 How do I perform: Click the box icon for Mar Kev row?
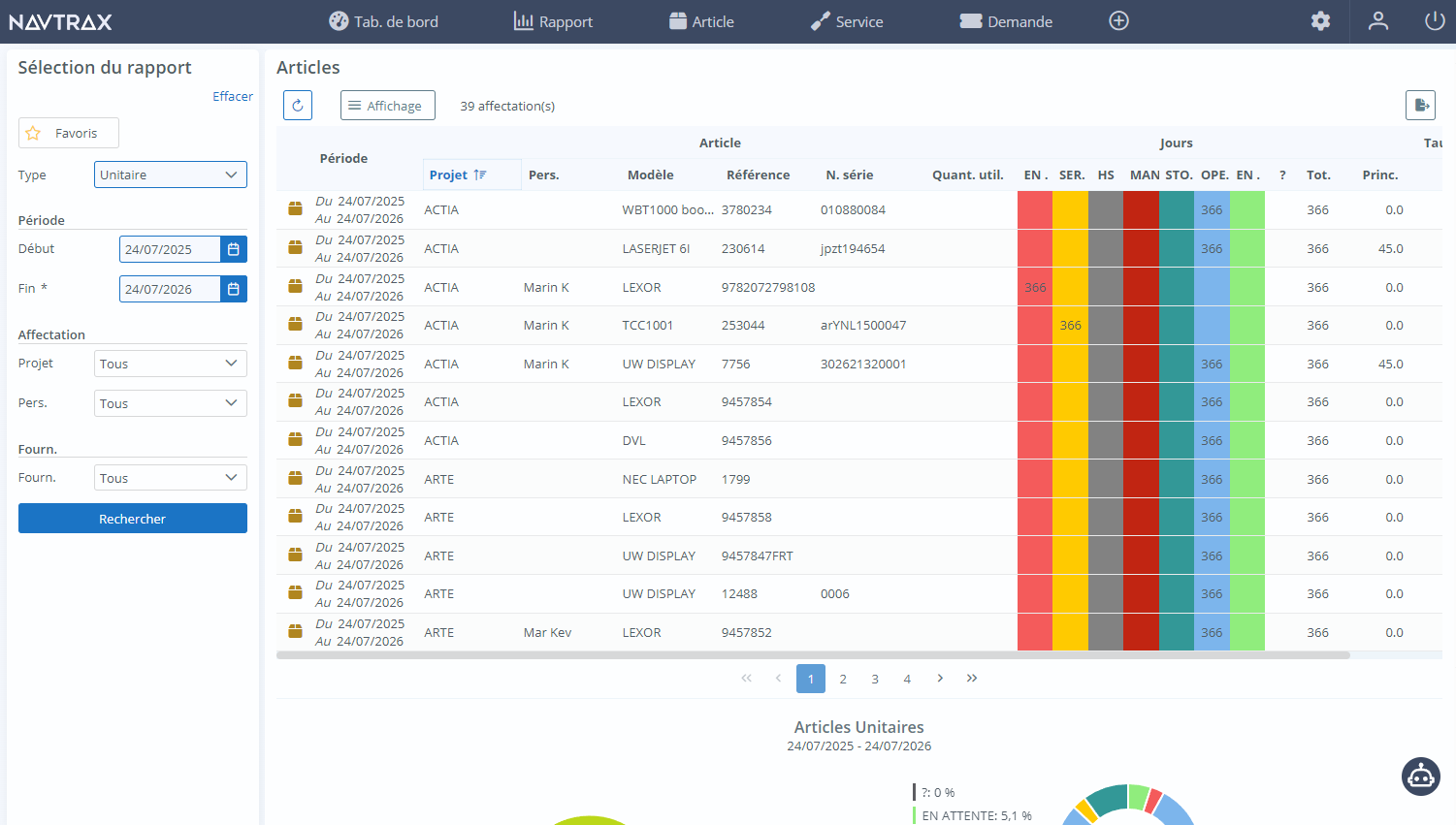[296, 632]
